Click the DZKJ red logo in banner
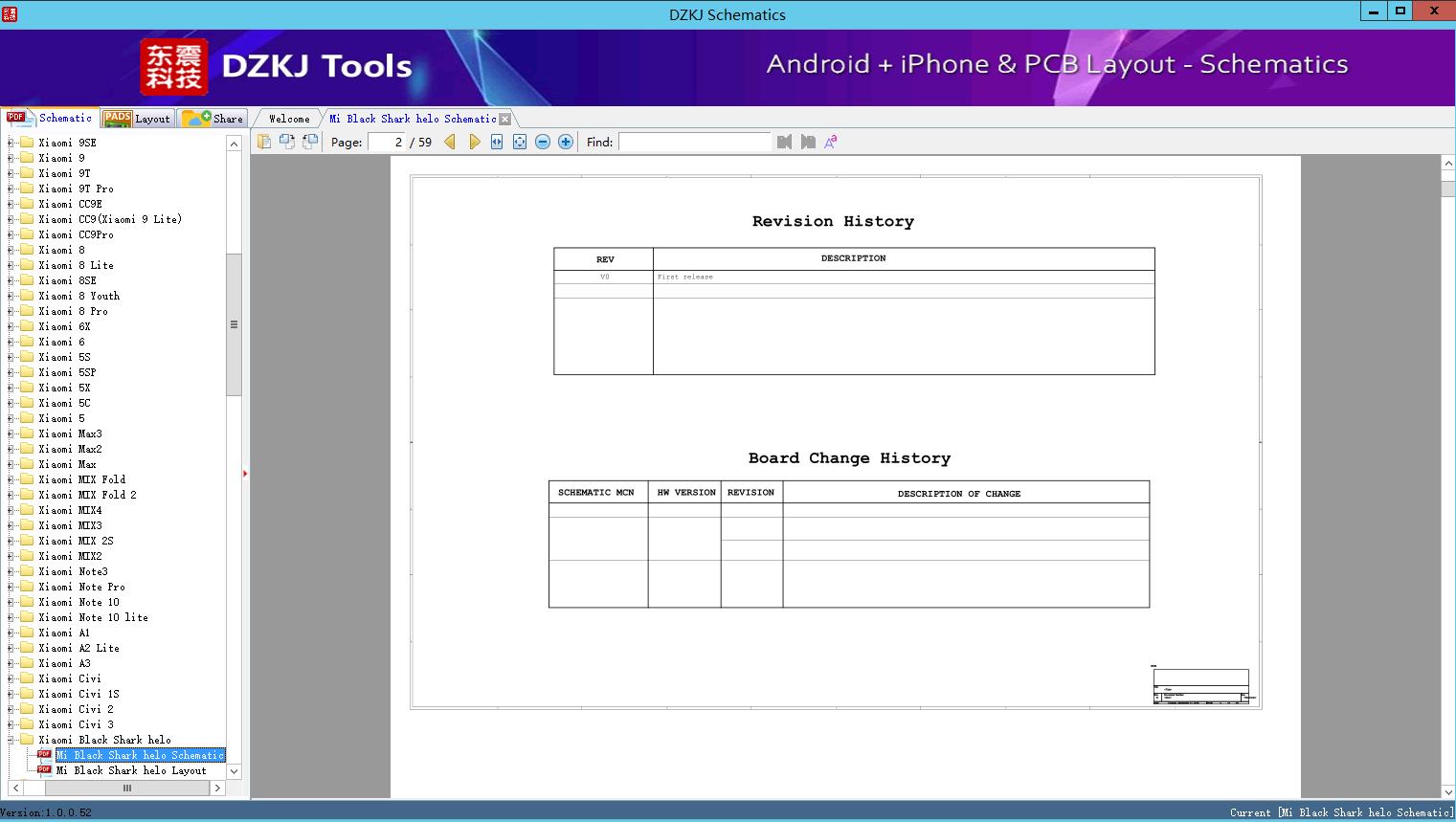Image resolution: width=1456 pixels, height=822 pixels. tap(174, 67)
